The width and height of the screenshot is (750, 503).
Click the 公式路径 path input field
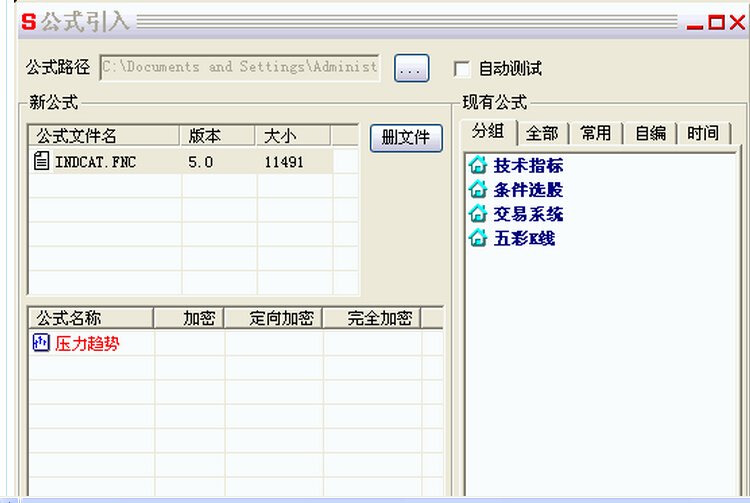[240, 67]
